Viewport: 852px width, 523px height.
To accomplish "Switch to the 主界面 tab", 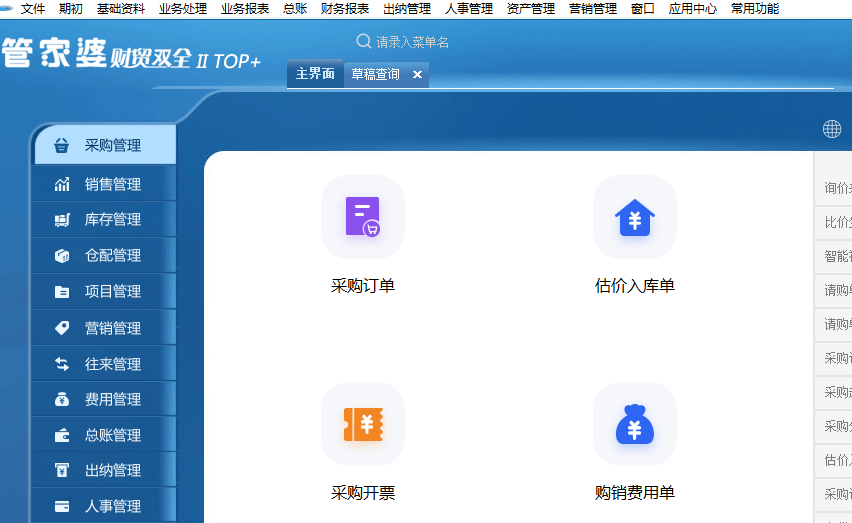I will click(315, 74).
